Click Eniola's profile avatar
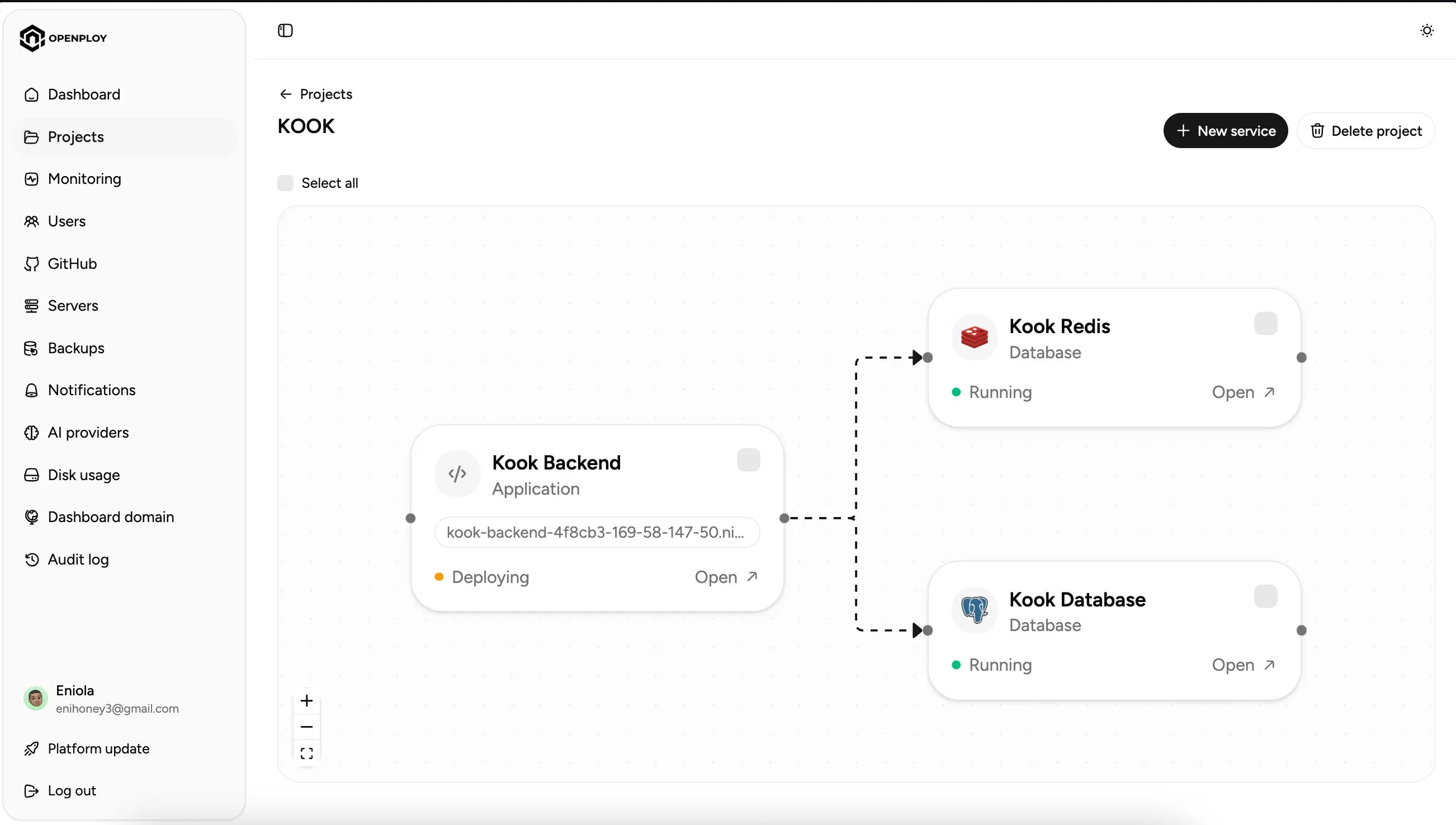 [x=36, y=699]
